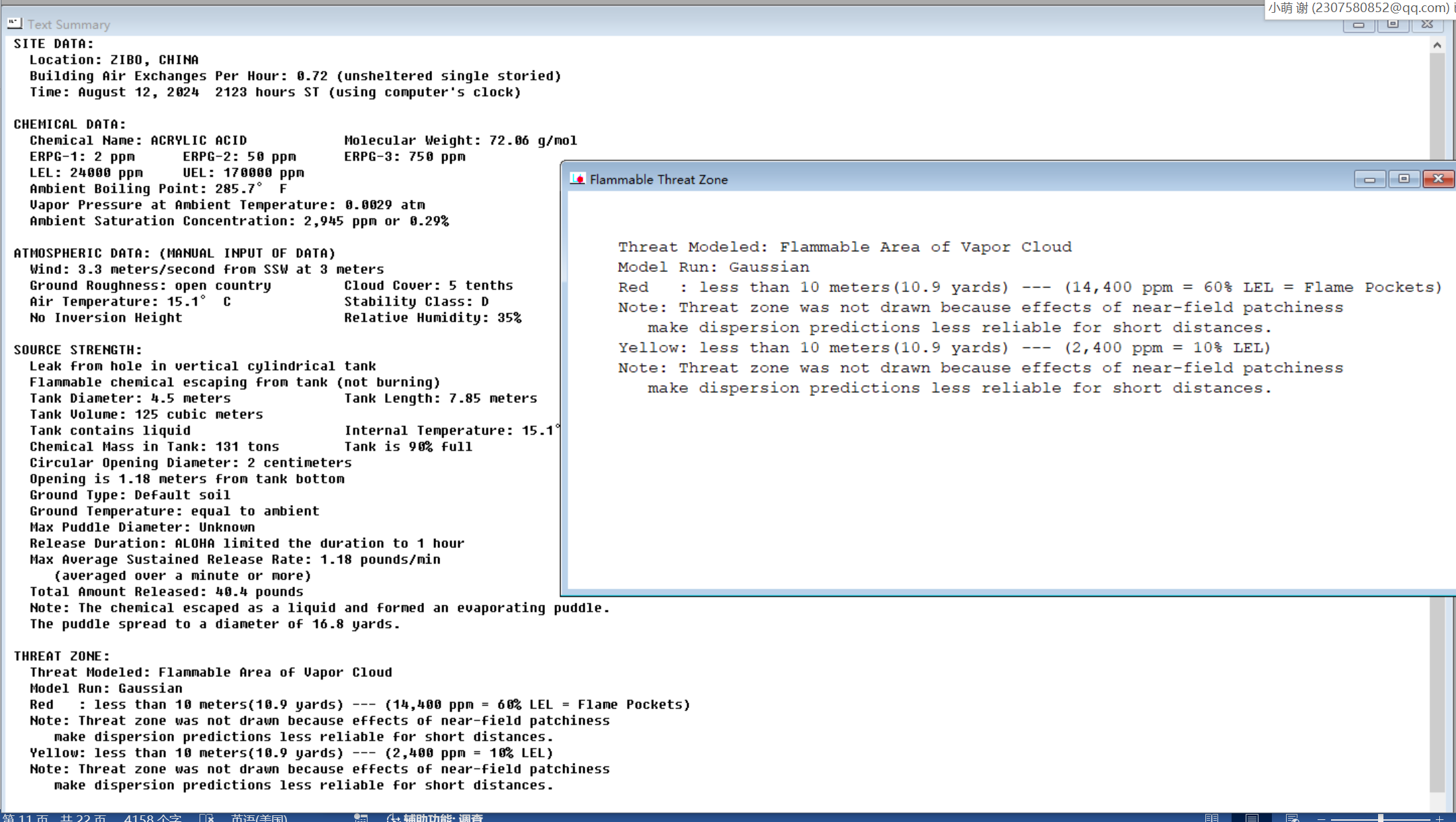Maximize the Flammable Threat Zone window
Viewport: 1456px width, 822px height.
click(1404, 179)
